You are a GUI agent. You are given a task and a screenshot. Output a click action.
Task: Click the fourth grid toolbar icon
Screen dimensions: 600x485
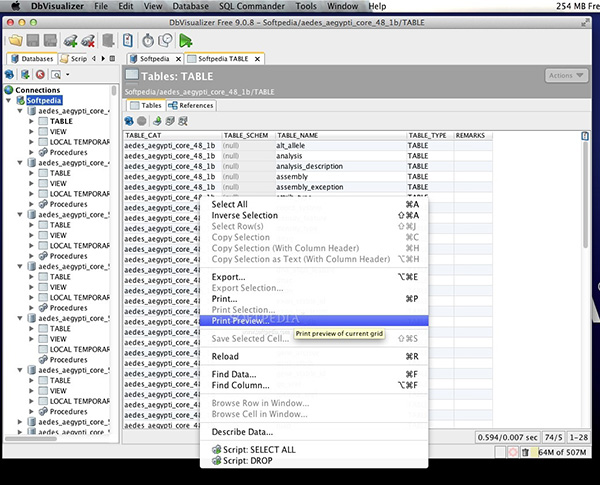(x=170, y=121)
